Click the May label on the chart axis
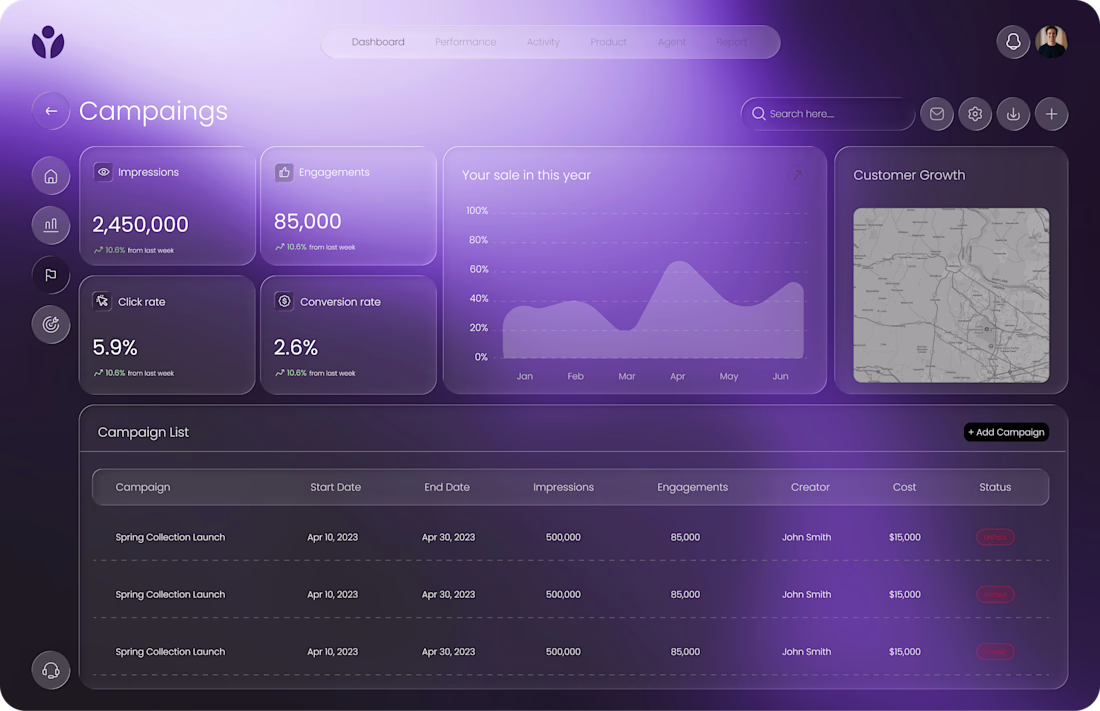1100x711 pixels. (729, 376)
